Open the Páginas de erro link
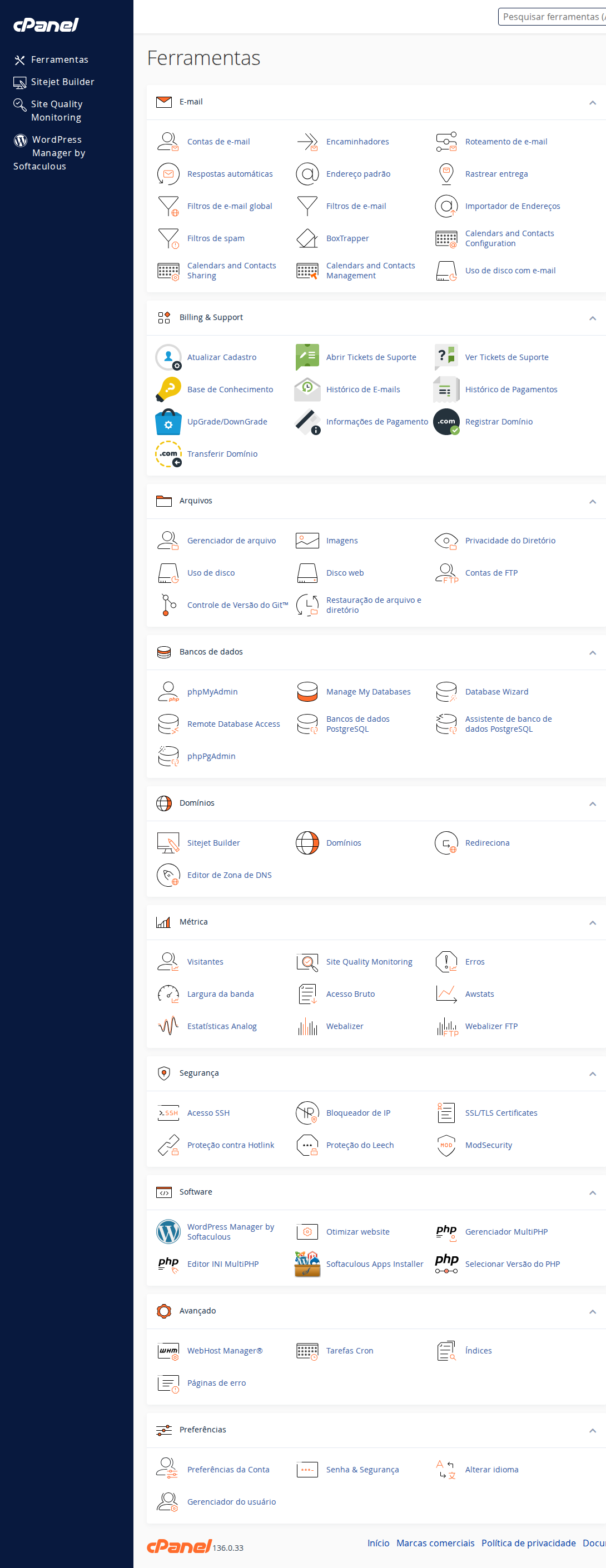Screen dimensions: 606x1568 point(216,1383)
